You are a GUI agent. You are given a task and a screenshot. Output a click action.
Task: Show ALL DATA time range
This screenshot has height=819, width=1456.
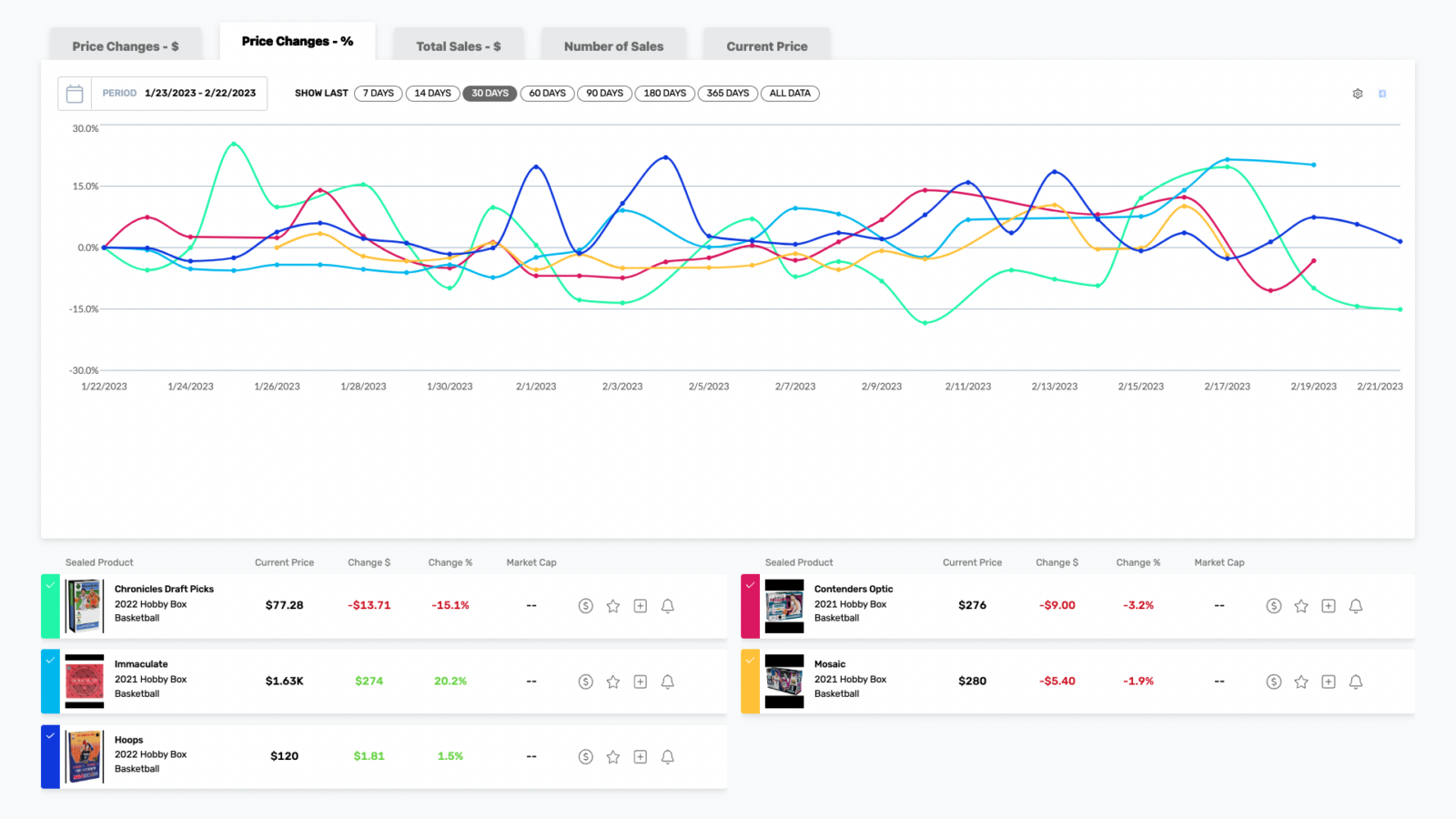(789, 94)
